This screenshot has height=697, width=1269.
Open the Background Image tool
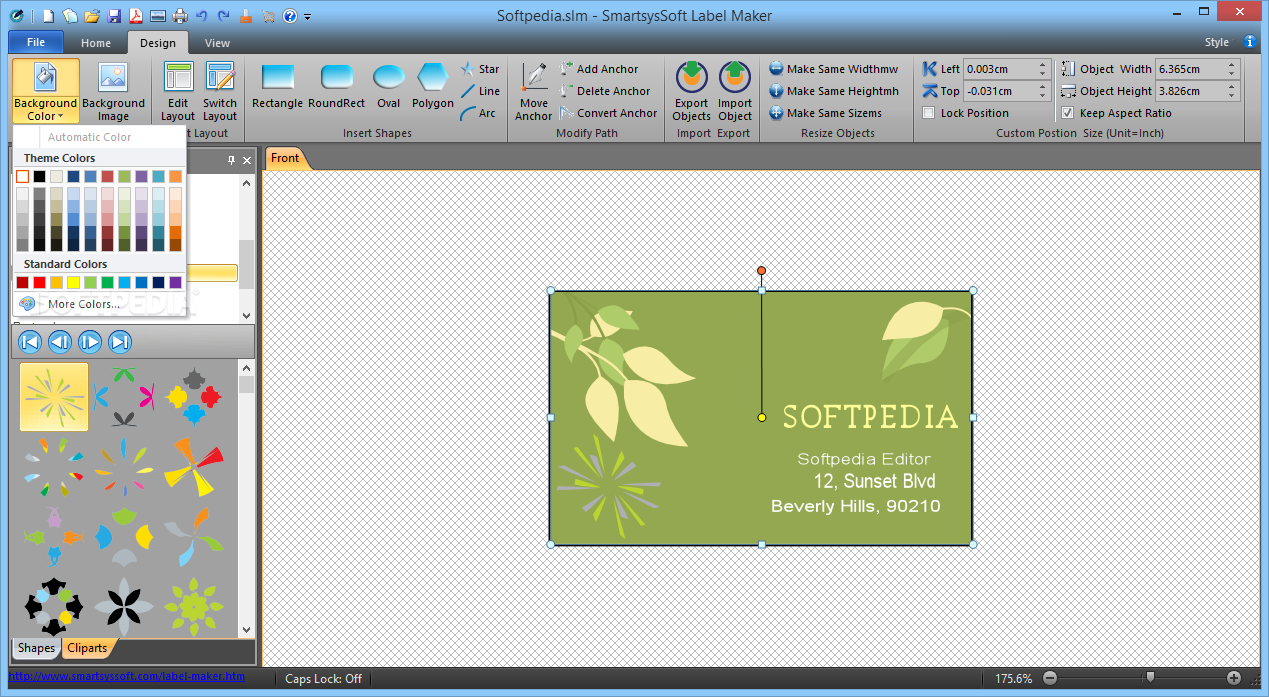[x=113, y=91]
